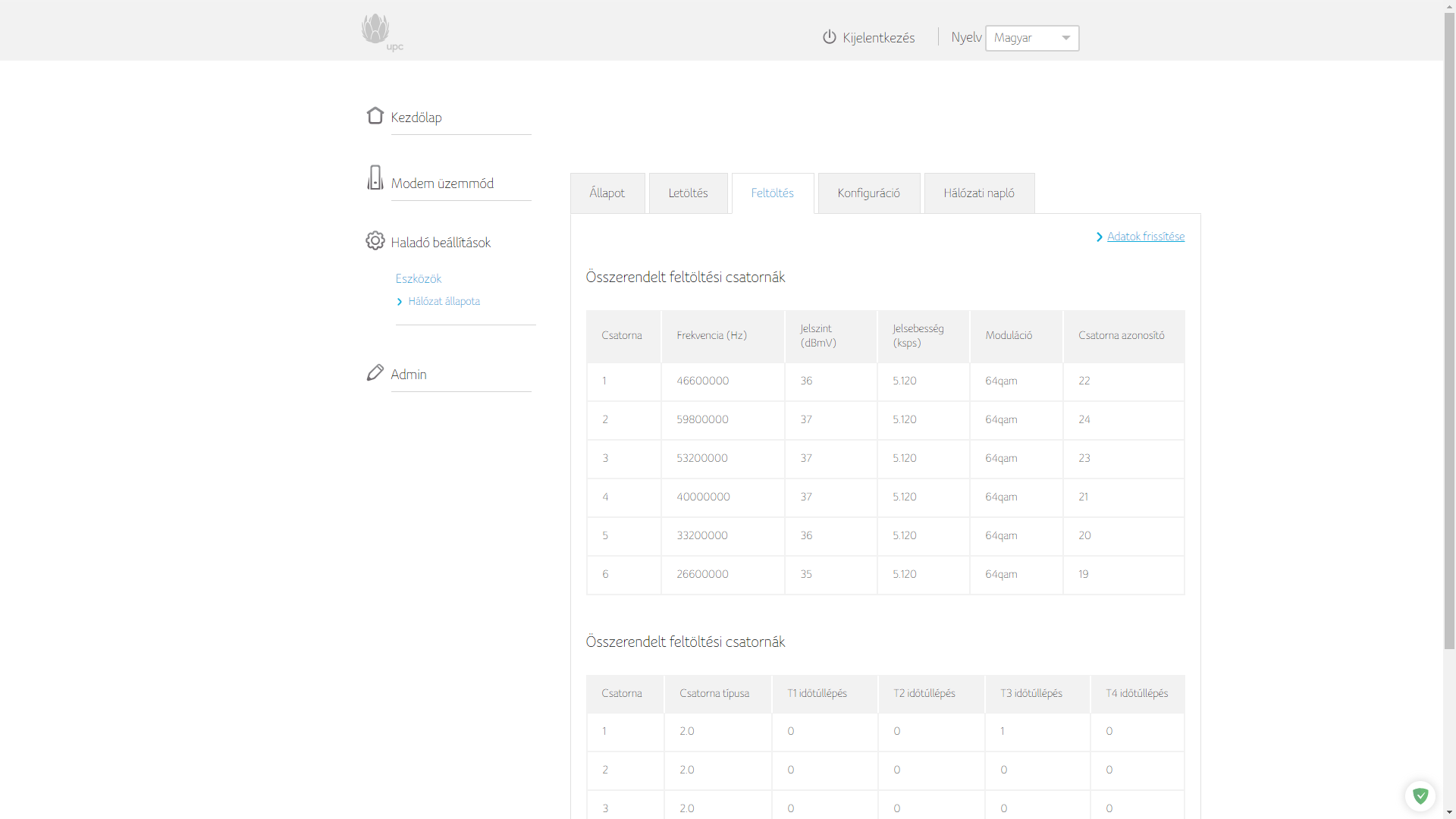Image resolution: width=1456 pixels, height=819 pixels.
Task: Click channel identifier 22
Action: pos(1084,381)
